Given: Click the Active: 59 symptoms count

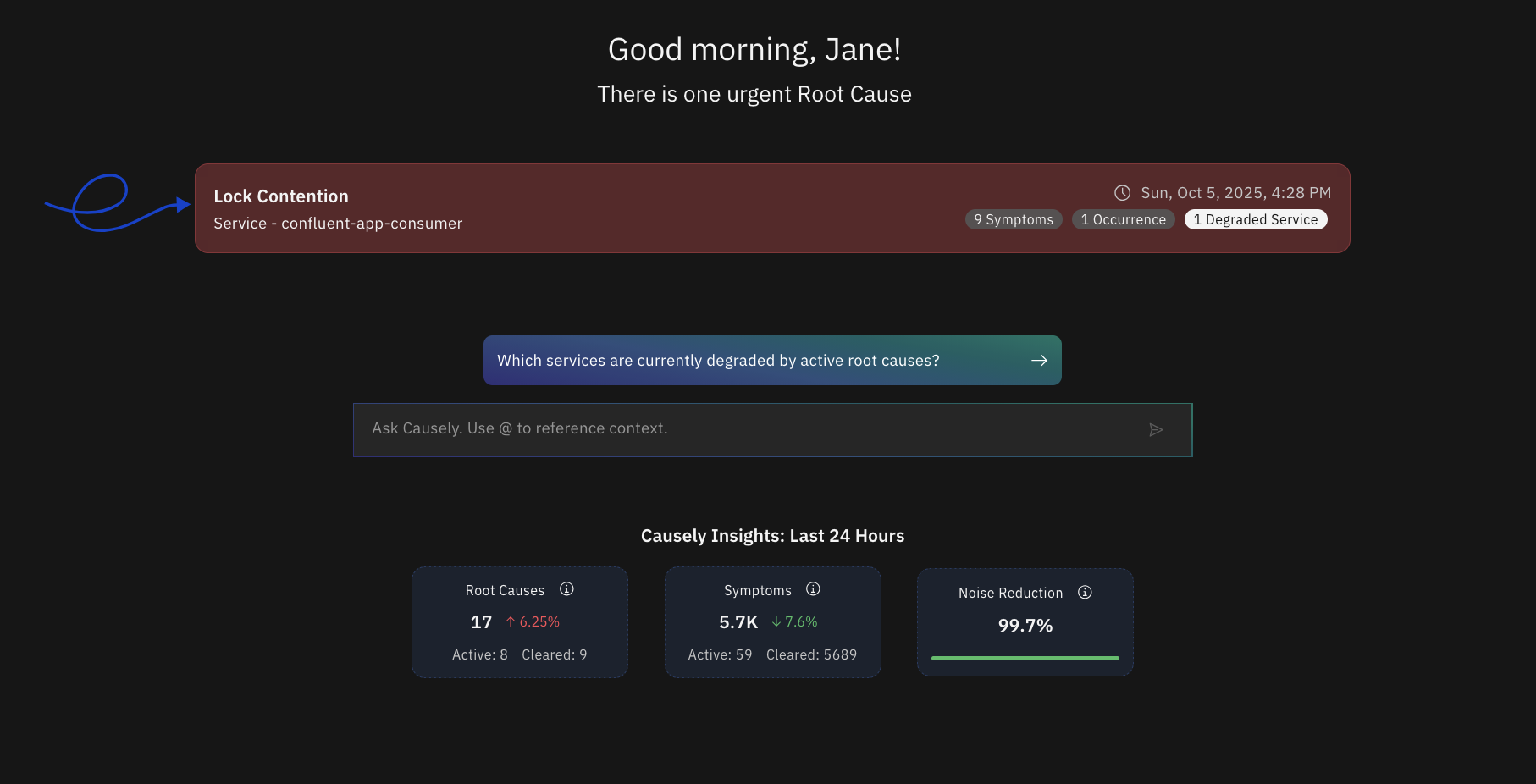Looking at the screenshot, I should [x=720, y=655].
